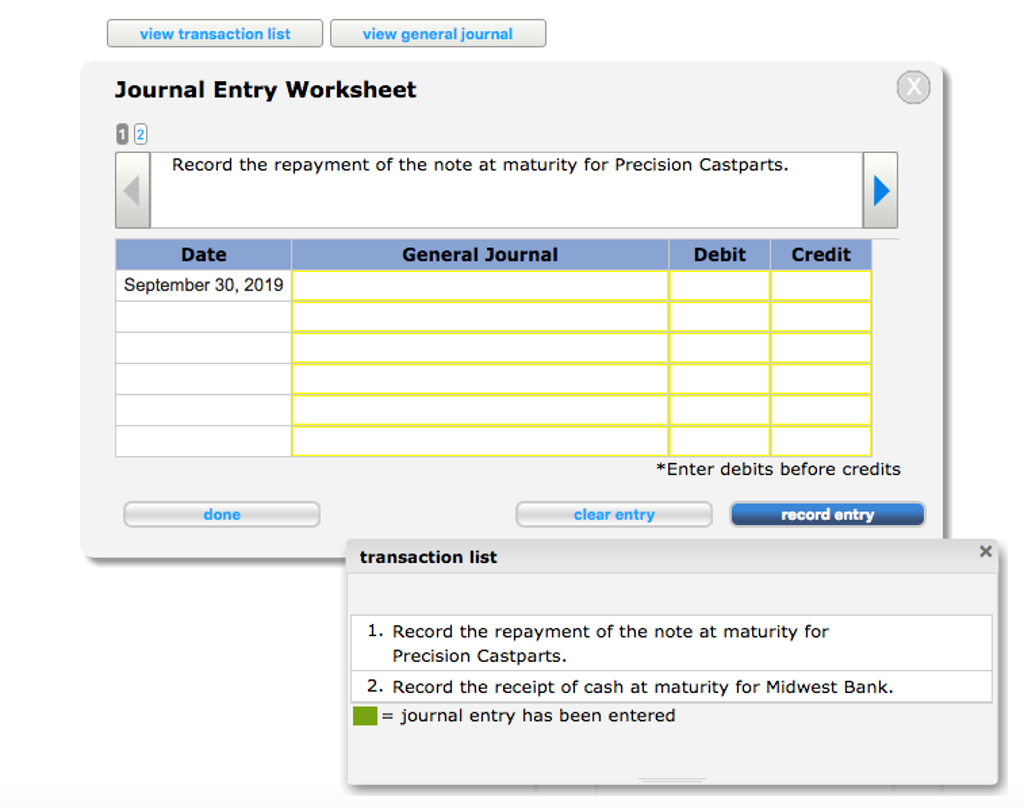This screenshot has width=1024, height=808.
Task: Select fourth row General Journal account field
Action: click(480, 379)
